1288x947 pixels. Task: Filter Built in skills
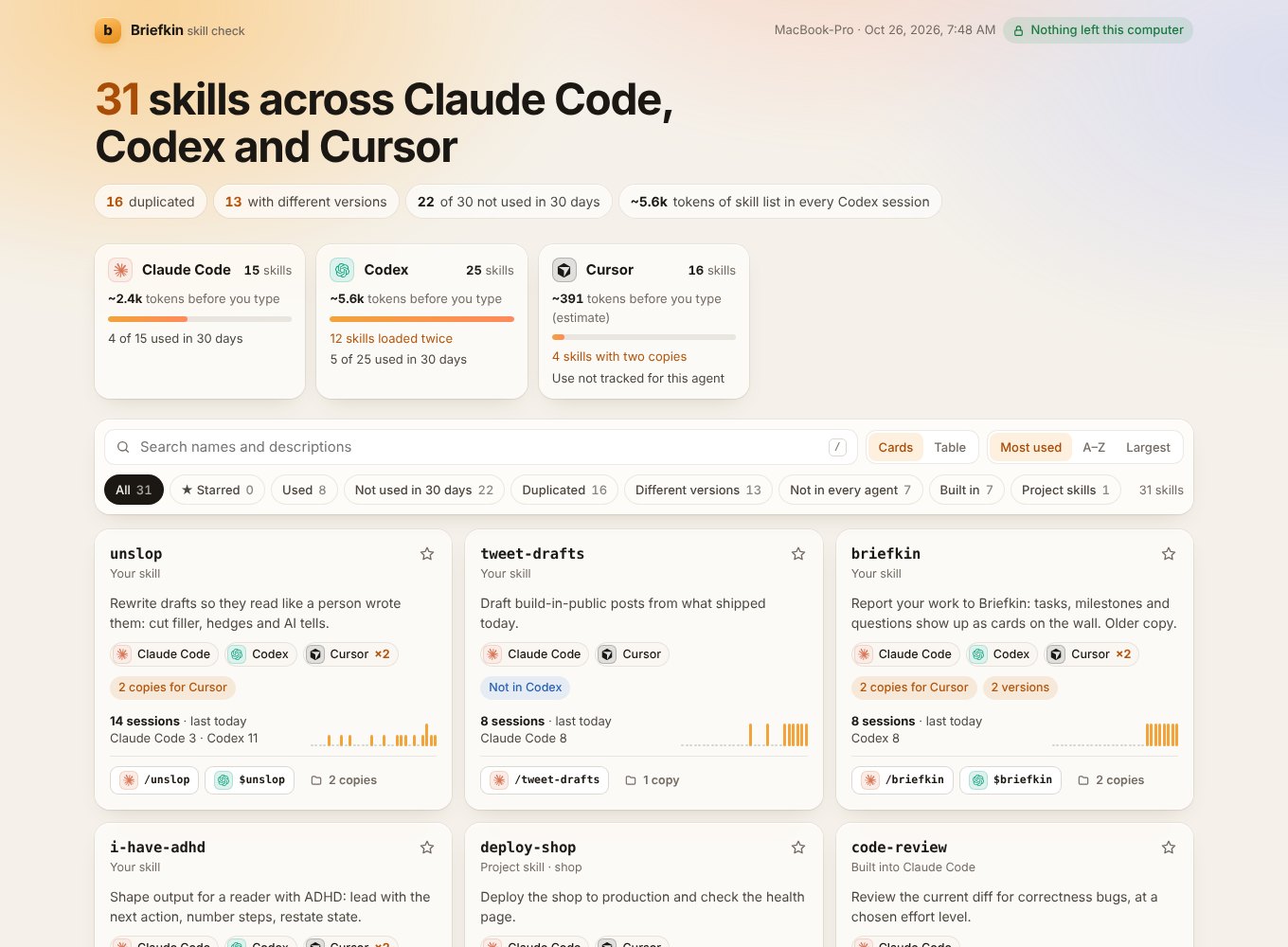(966, 490)
